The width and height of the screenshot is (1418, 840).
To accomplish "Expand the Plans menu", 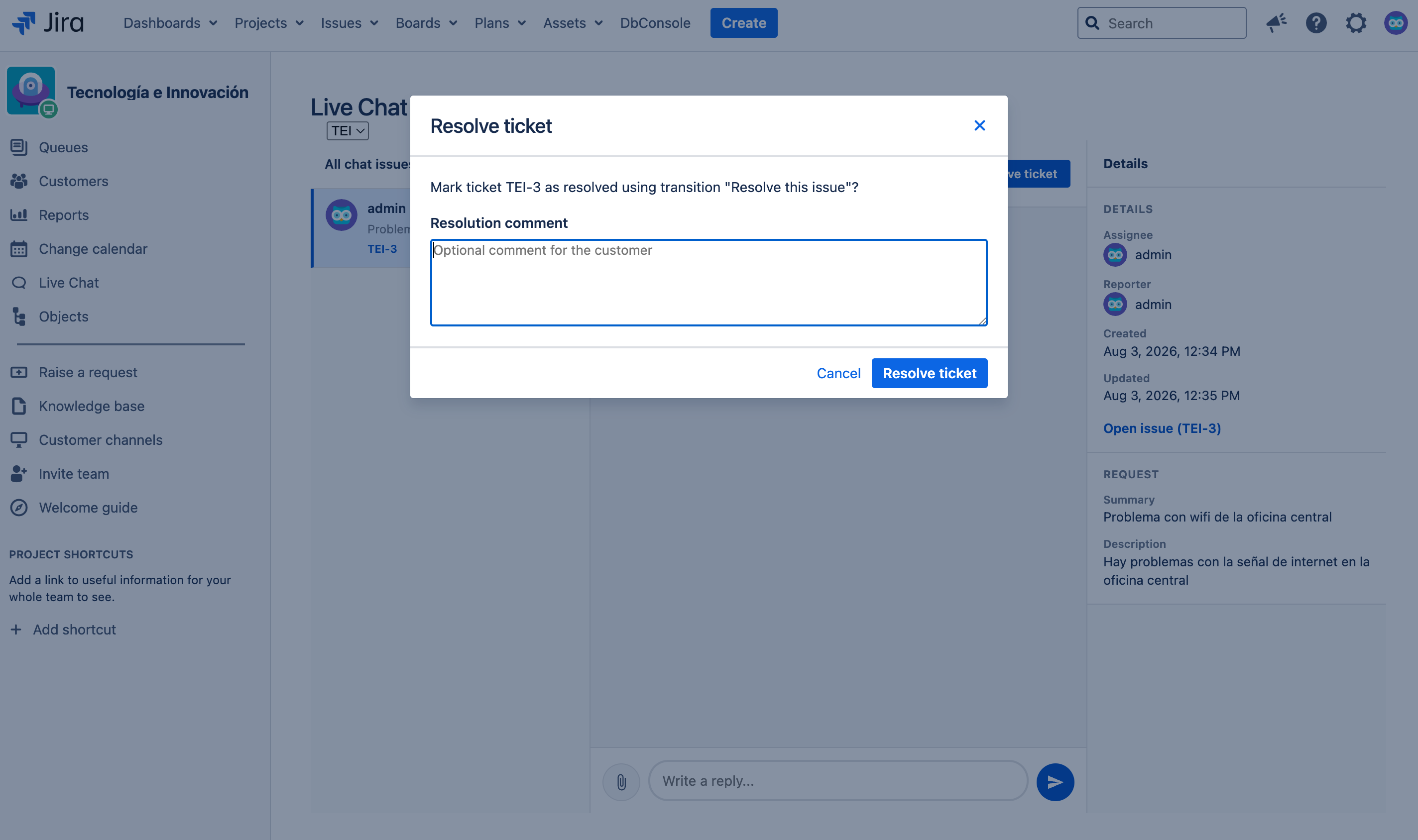I will coord(500,23).
